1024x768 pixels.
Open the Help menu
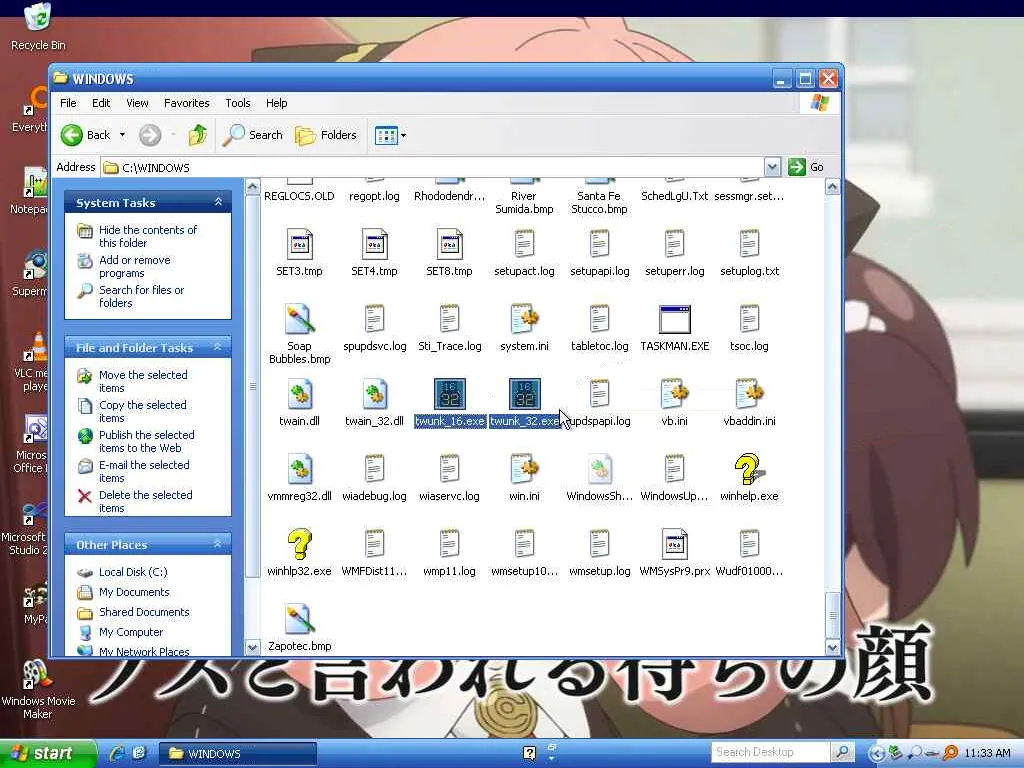click(x=276, y=103)
